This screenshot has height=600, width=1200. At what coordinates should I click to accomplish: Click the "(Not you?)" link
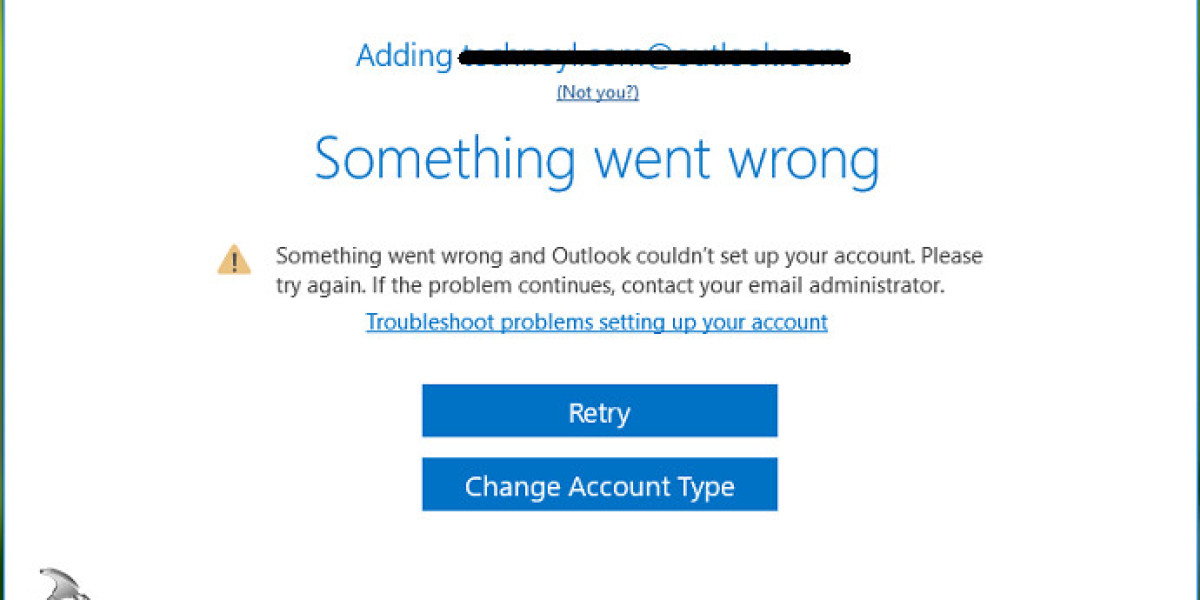pos(598,92)
